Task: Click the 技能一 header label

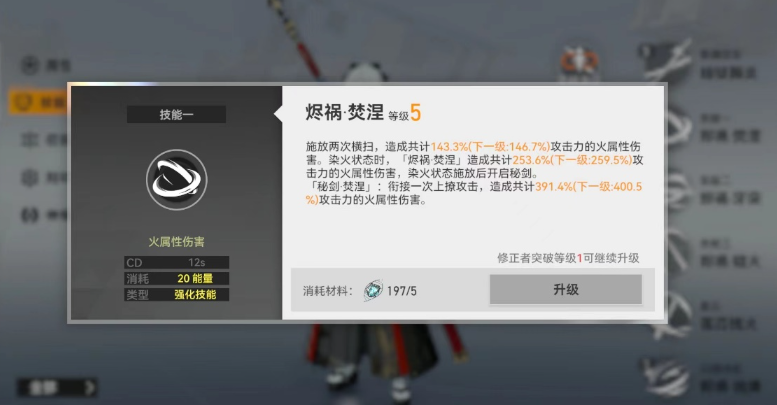Action: (x=176, y=115)
